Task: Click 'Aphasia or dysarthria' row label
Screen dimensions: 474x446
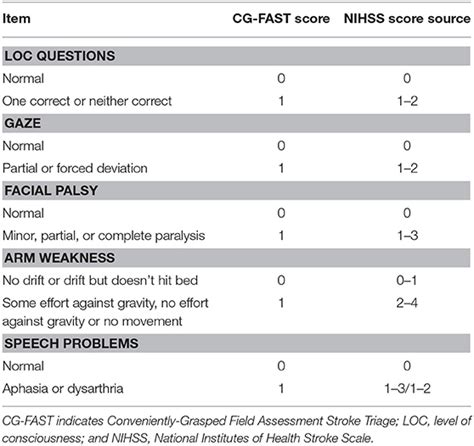Action: pyautogui.click(x=63, y=389)
